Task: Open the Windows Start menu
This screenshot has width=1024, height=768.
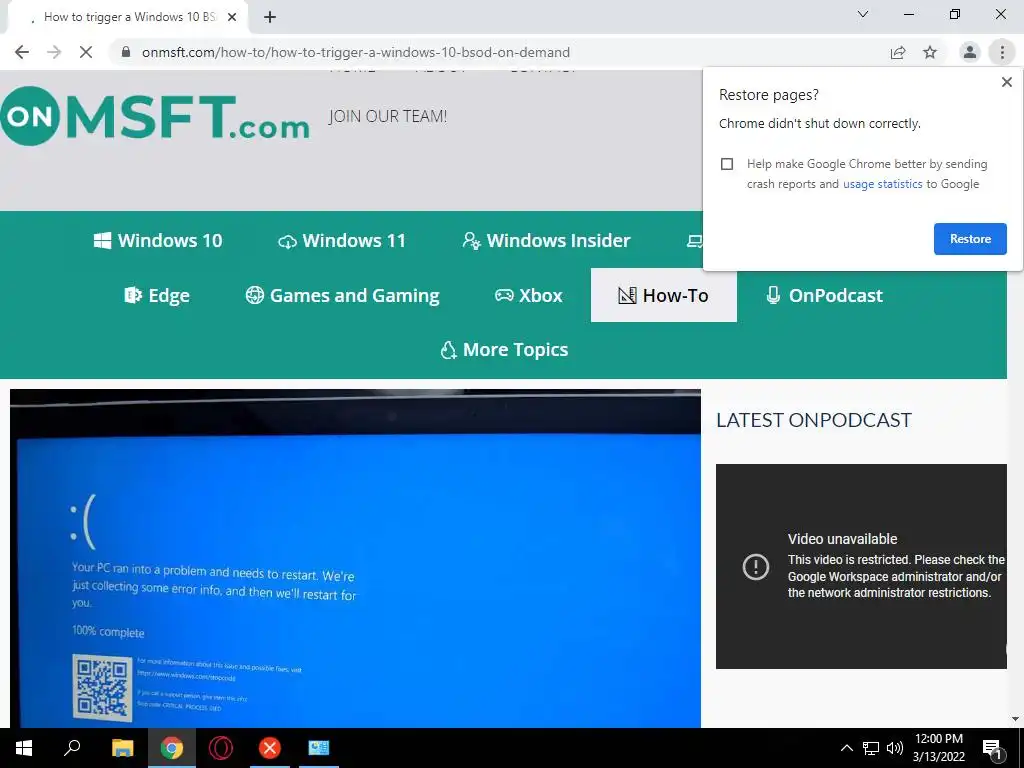Action: pyautogui.click(x=24, y=748)
